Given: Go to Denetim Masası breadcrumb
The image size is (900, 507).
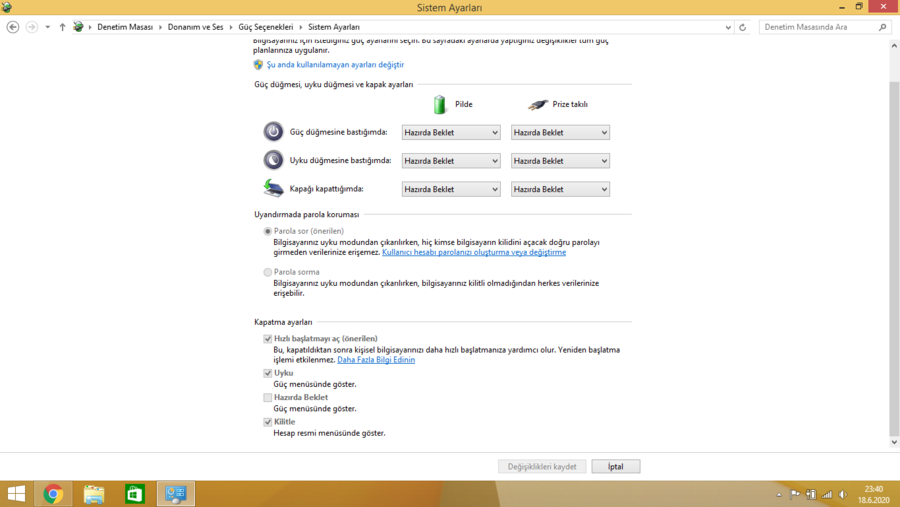Looking at the screenshot, I should (x=125, y=27).
